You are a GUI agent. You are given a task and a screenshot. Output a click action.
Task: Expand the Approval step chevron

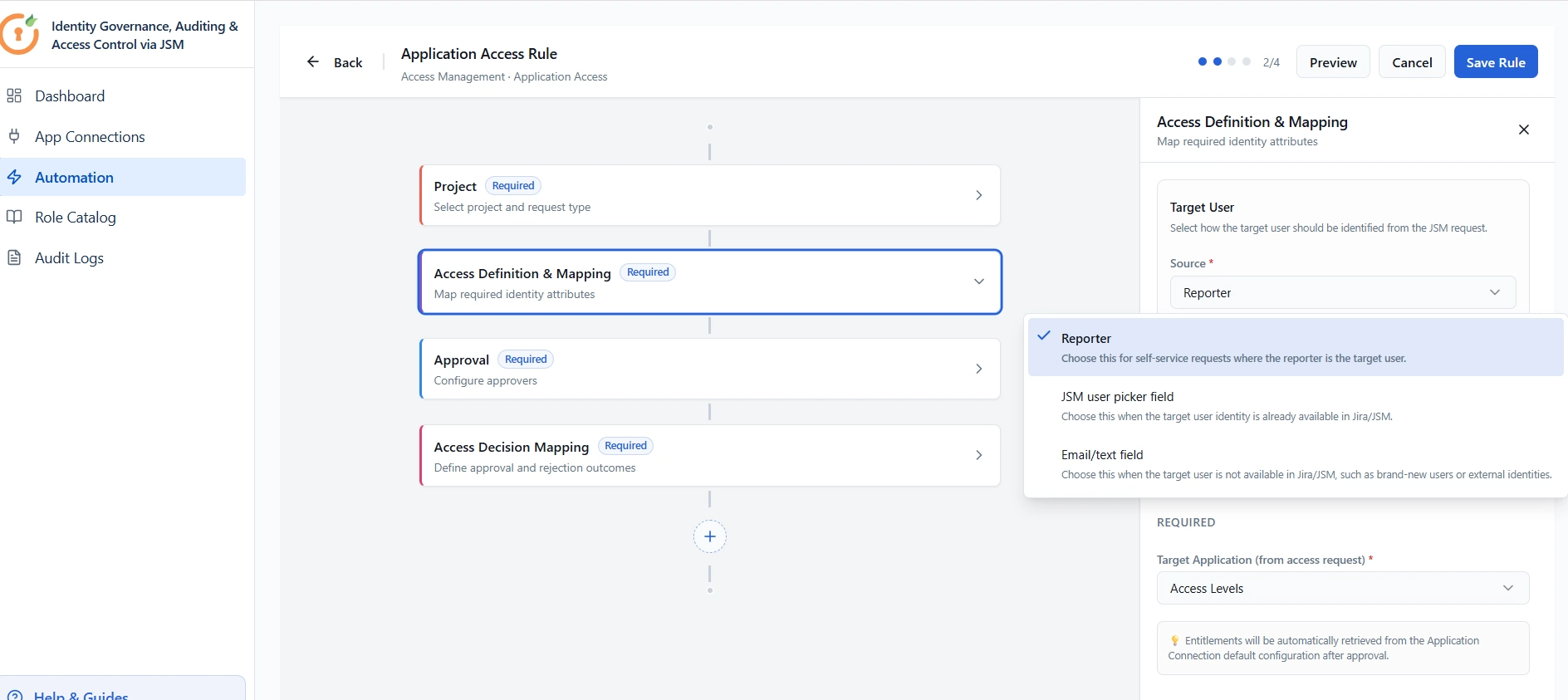point(979,369)
